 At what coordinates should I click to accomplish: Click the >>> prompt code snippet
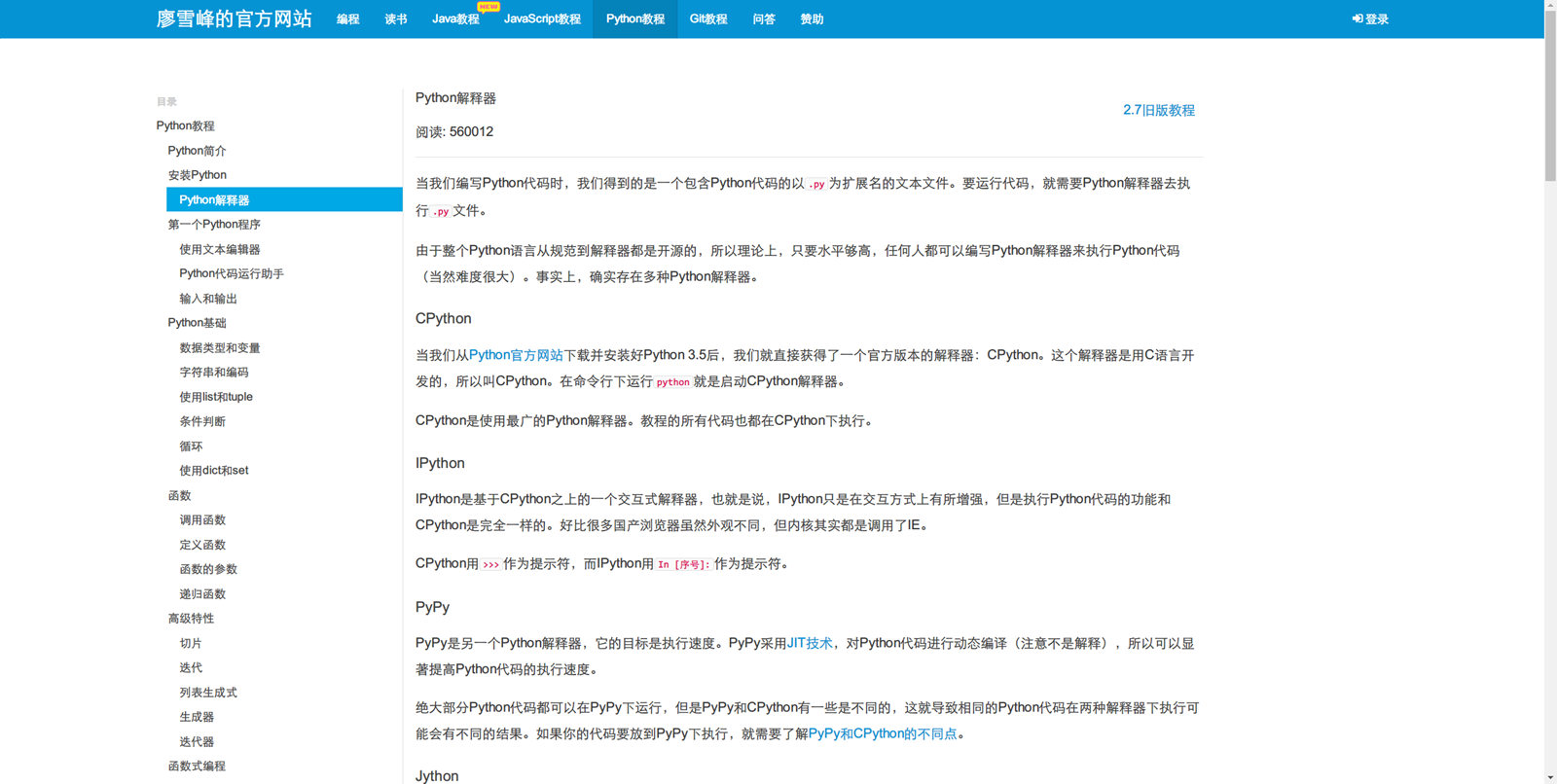[490, 564]
